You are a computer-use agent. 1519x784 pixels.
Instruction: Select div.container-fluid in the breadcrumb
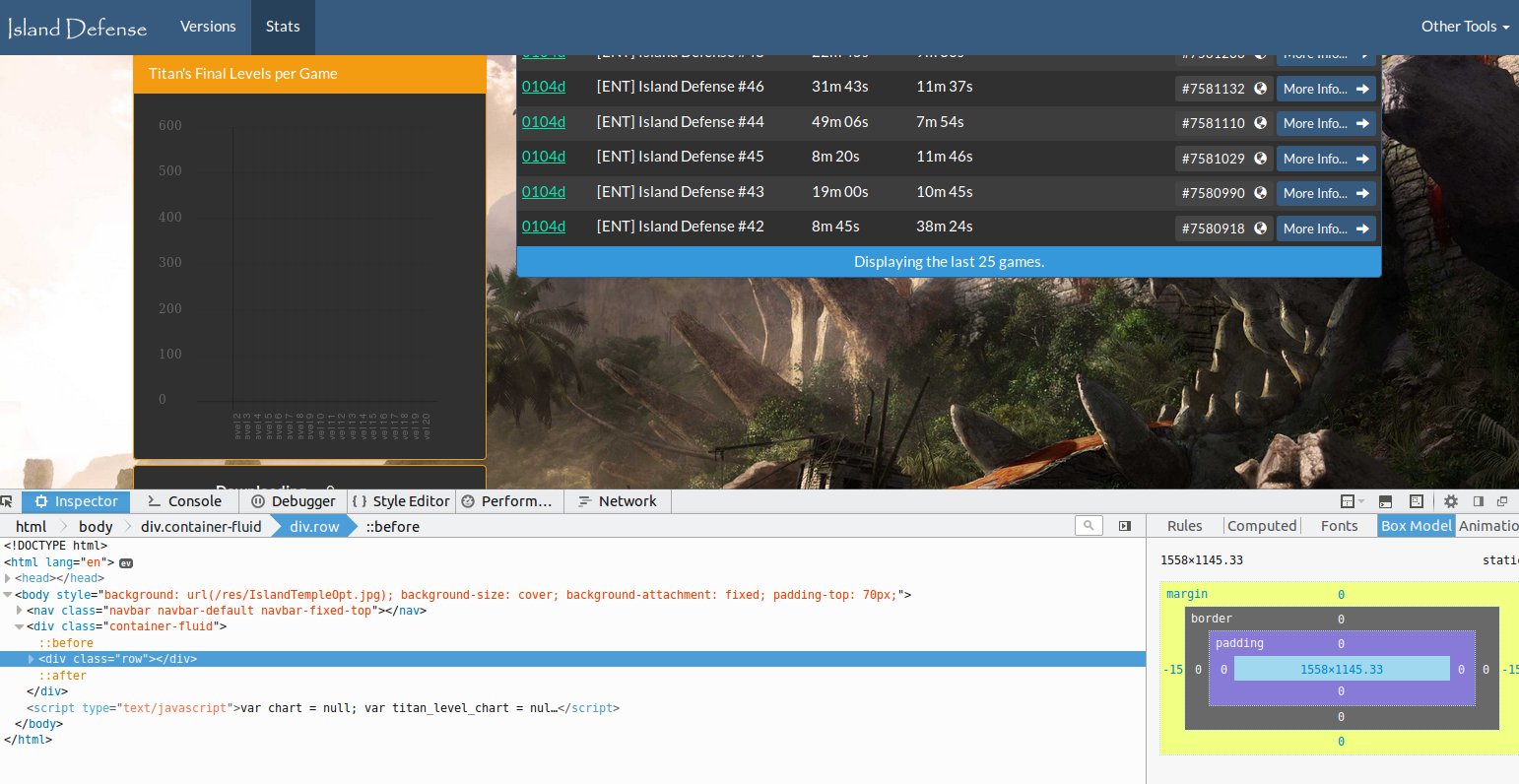coord(201,526)
